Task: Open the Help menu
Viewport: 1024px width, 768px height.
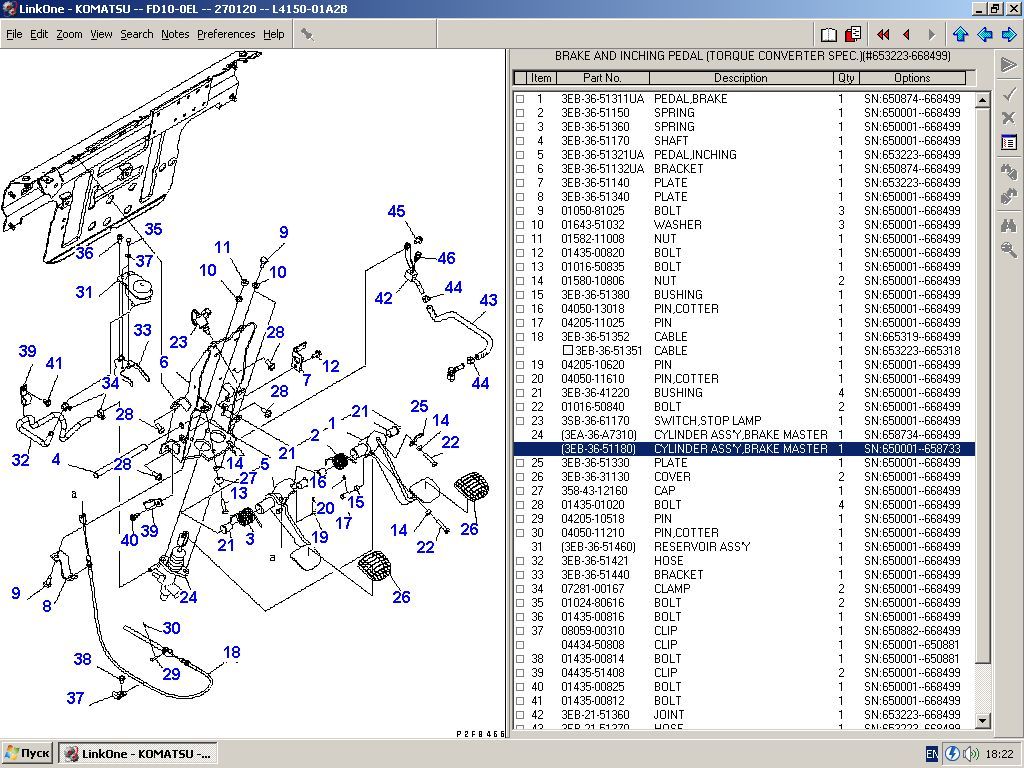Action: tap(274, 34)
